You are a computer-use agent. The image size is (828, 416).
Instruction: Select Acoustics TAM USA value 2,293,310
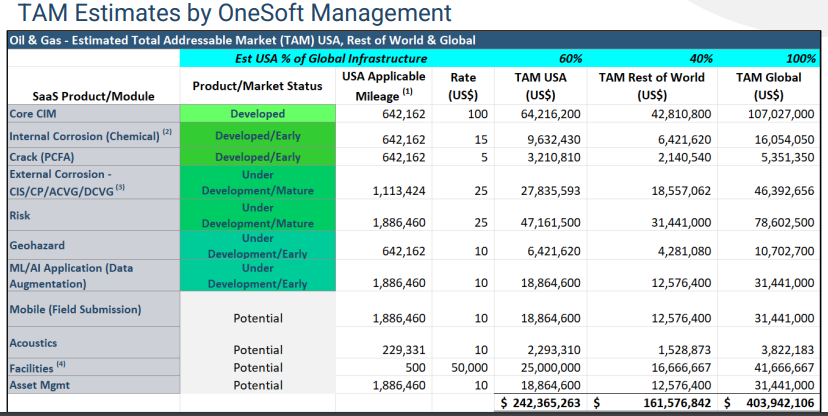pyautogui.click(x=553, y=349)
